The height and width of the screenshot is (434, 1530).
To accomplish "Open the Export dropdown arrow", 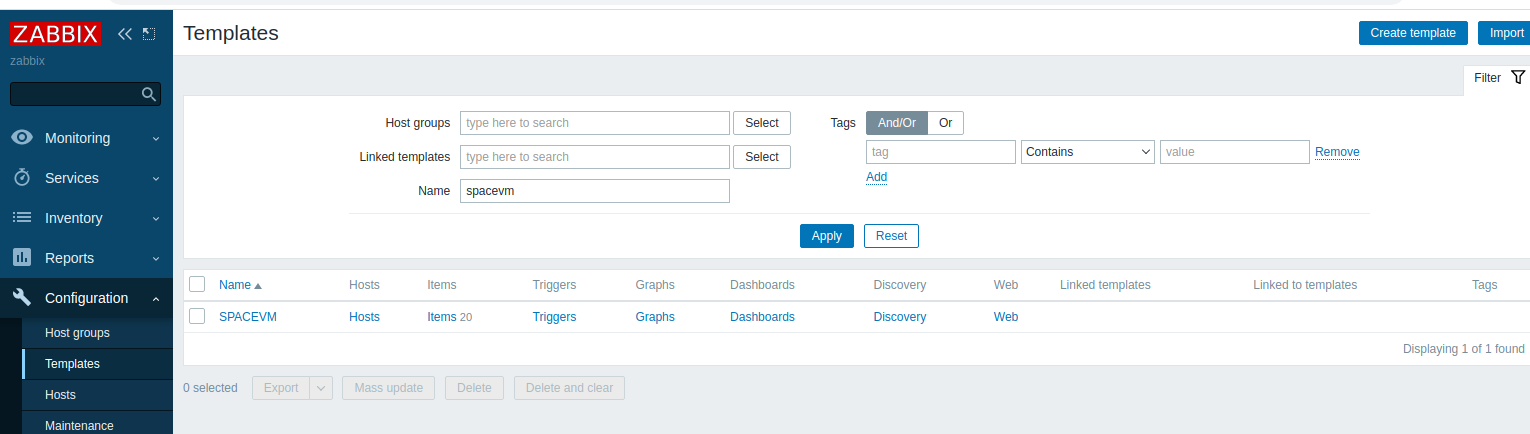I will 322,388.
